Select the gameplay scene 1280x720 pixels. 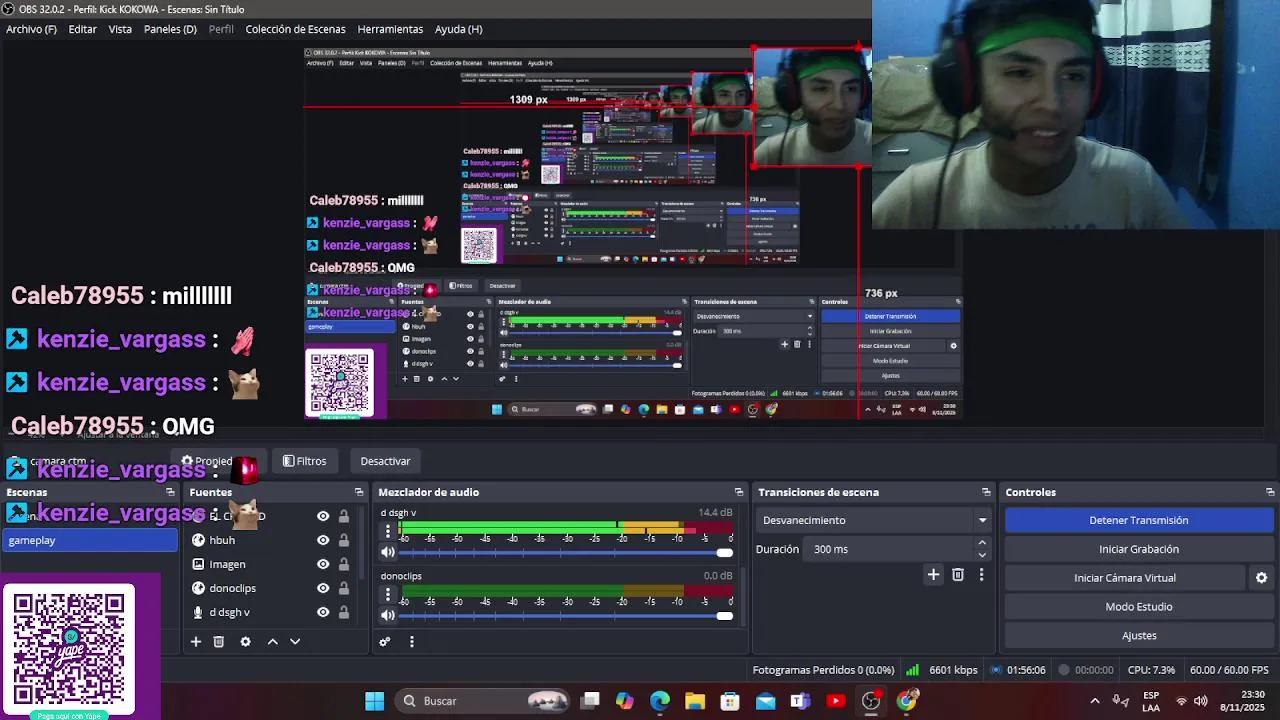pos(89,540)
